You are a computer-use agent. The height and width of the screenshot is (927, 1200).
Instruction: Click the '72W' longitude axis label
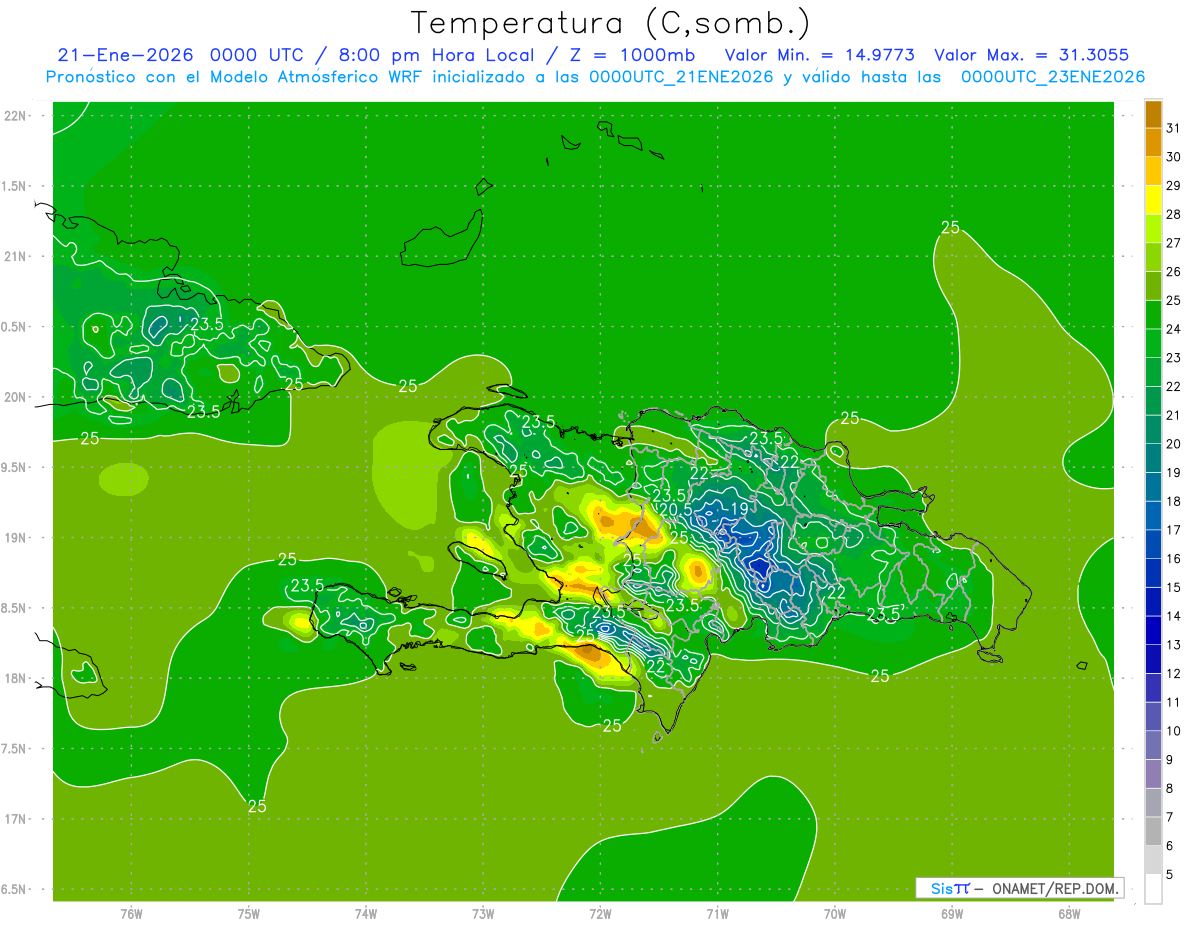click(x=600, y=914)
